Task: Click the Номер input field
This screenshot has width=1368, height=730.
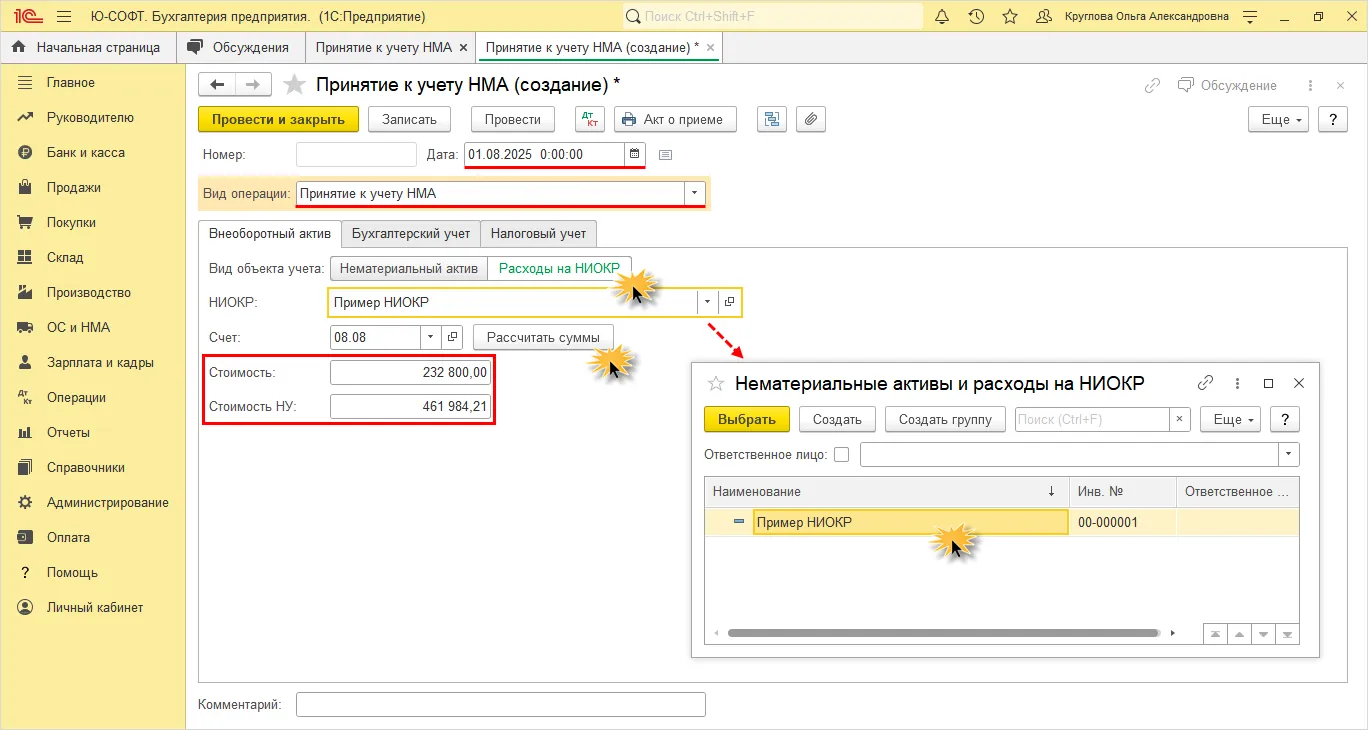Action: (x=356, y=154)
